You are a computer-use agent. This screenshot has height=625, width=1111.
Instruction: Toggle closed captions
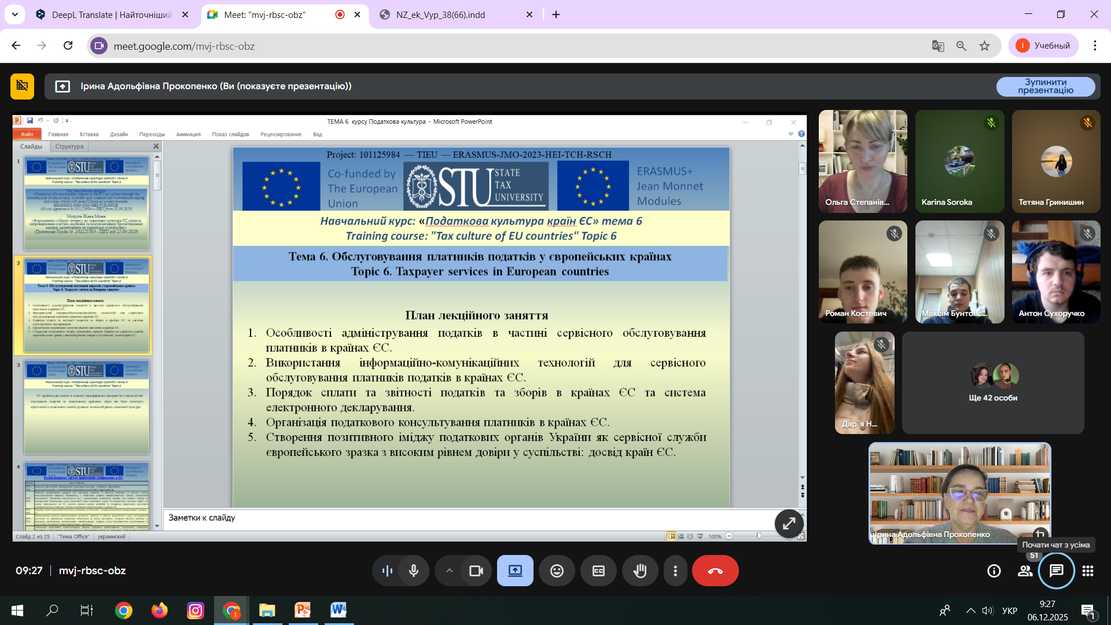[x=598, y=571]
